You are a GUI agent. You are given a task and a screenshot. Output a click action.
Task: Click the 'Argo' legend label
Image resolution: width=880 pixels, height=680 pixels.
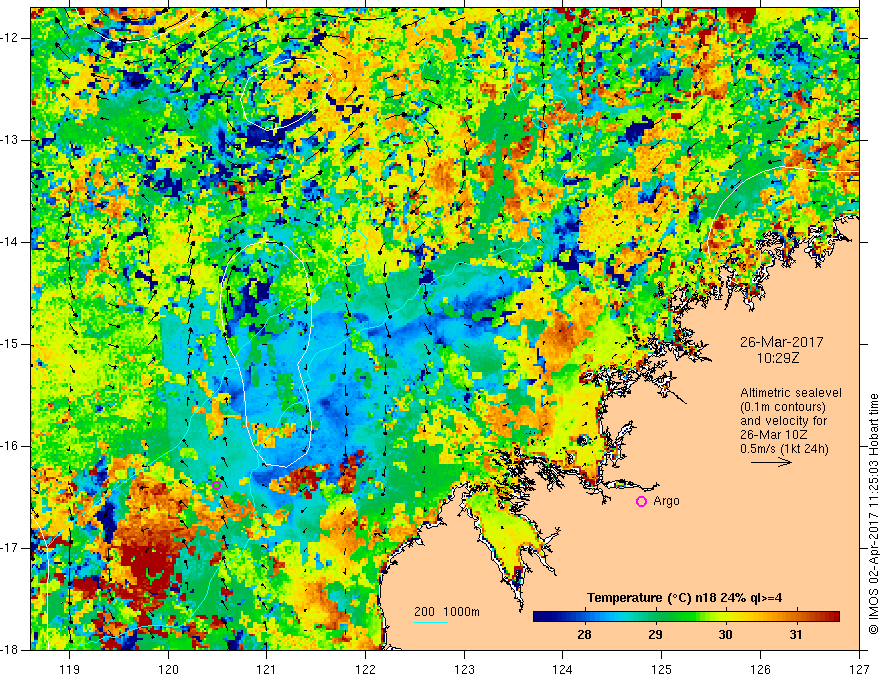tap(666, 501)
